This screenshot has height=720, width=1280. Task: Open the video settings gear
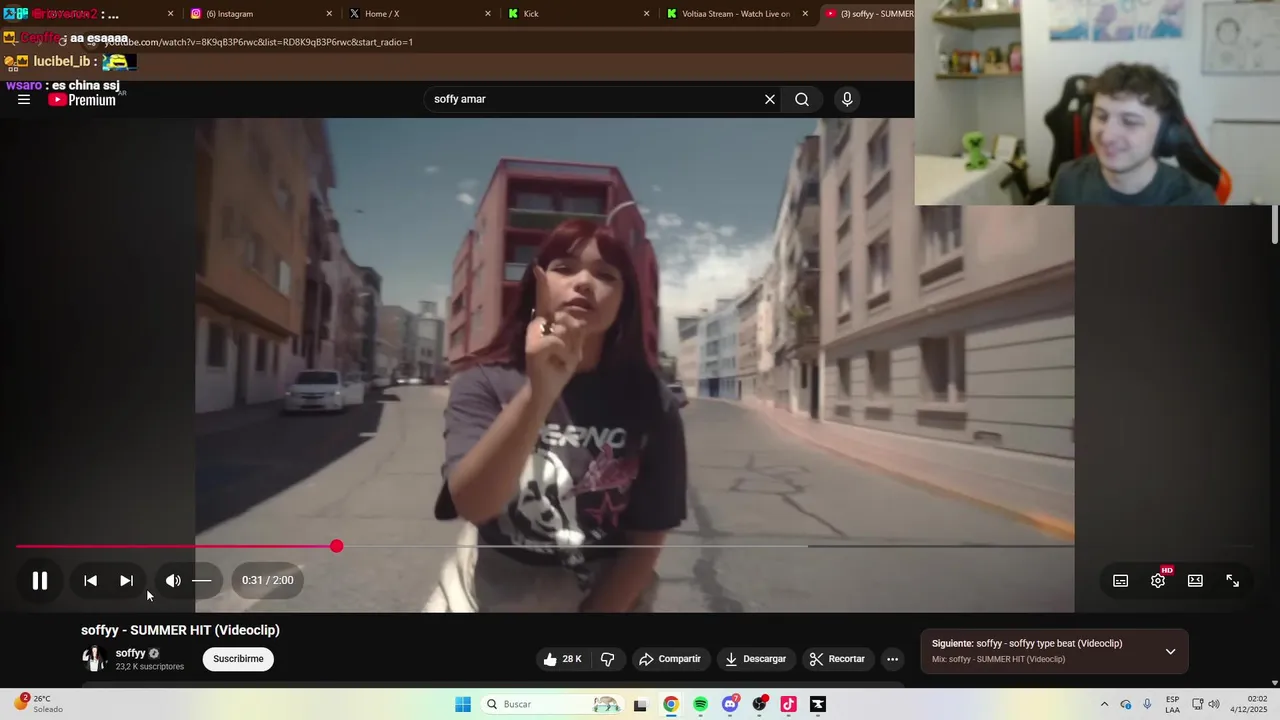(1158, 581)
